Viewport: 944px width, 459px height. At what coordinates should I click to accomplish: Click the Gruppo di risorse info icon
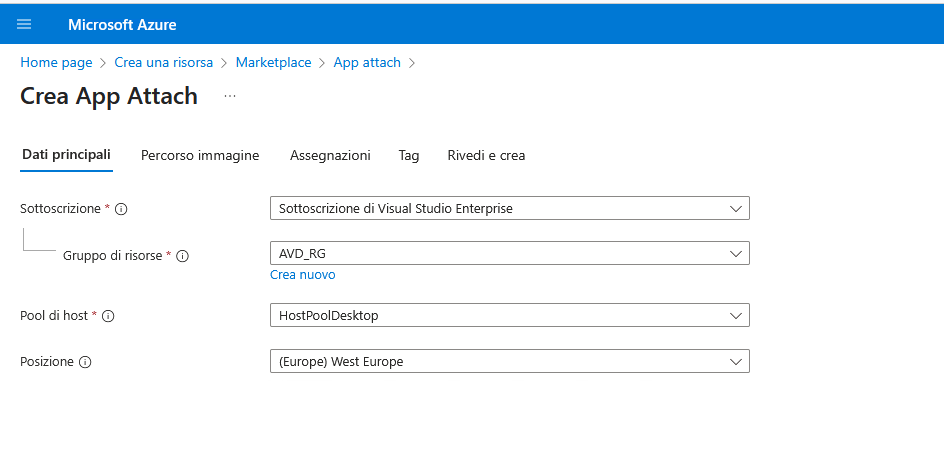click(x=182, y=256)
